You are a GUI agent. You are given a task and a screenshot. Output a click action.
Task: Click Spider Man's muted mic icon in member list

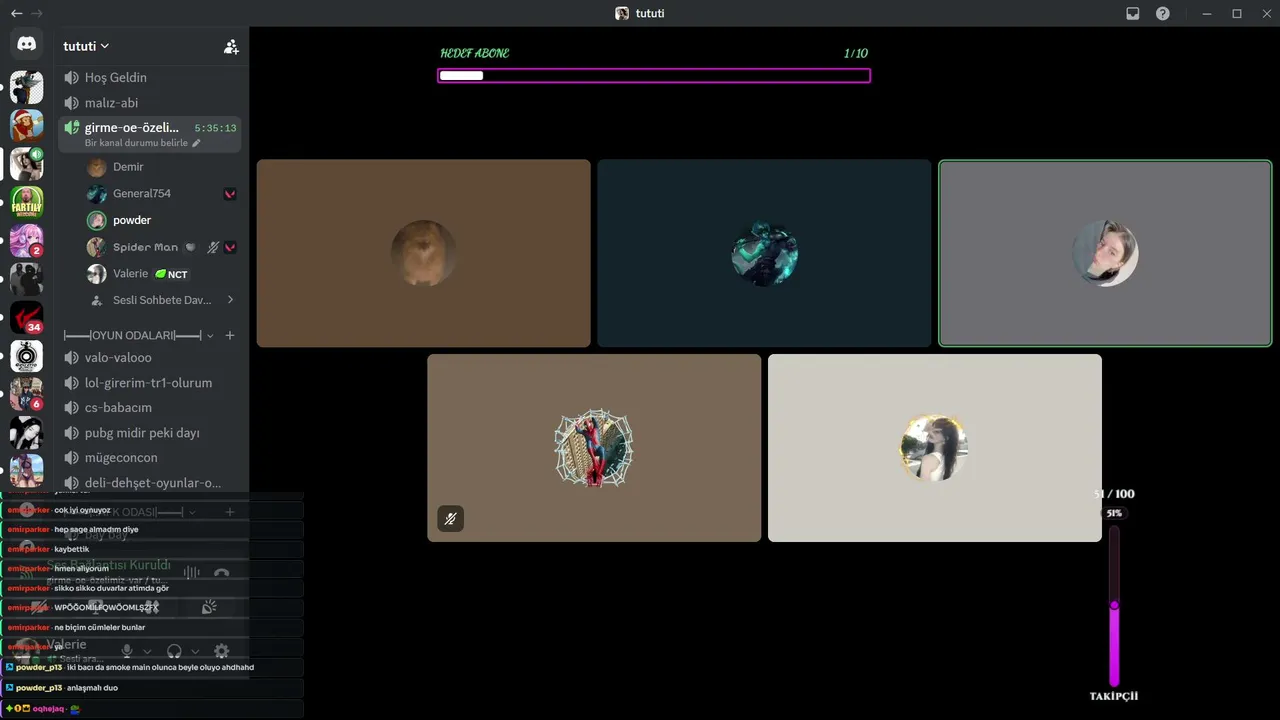213,247
